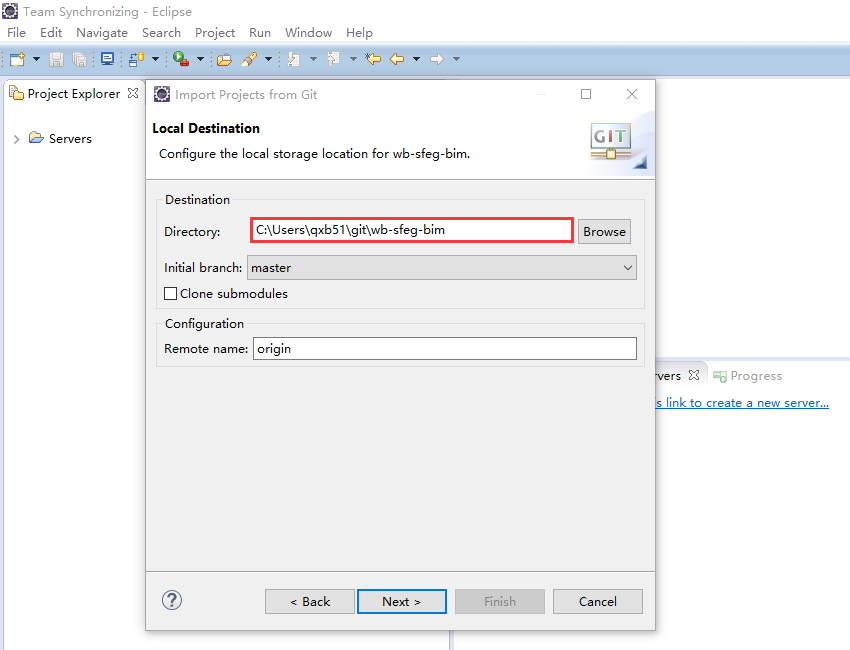This screenshot has height=650, width=850.
Task: Click the Search flashlight icon
Action: point(249,59)
